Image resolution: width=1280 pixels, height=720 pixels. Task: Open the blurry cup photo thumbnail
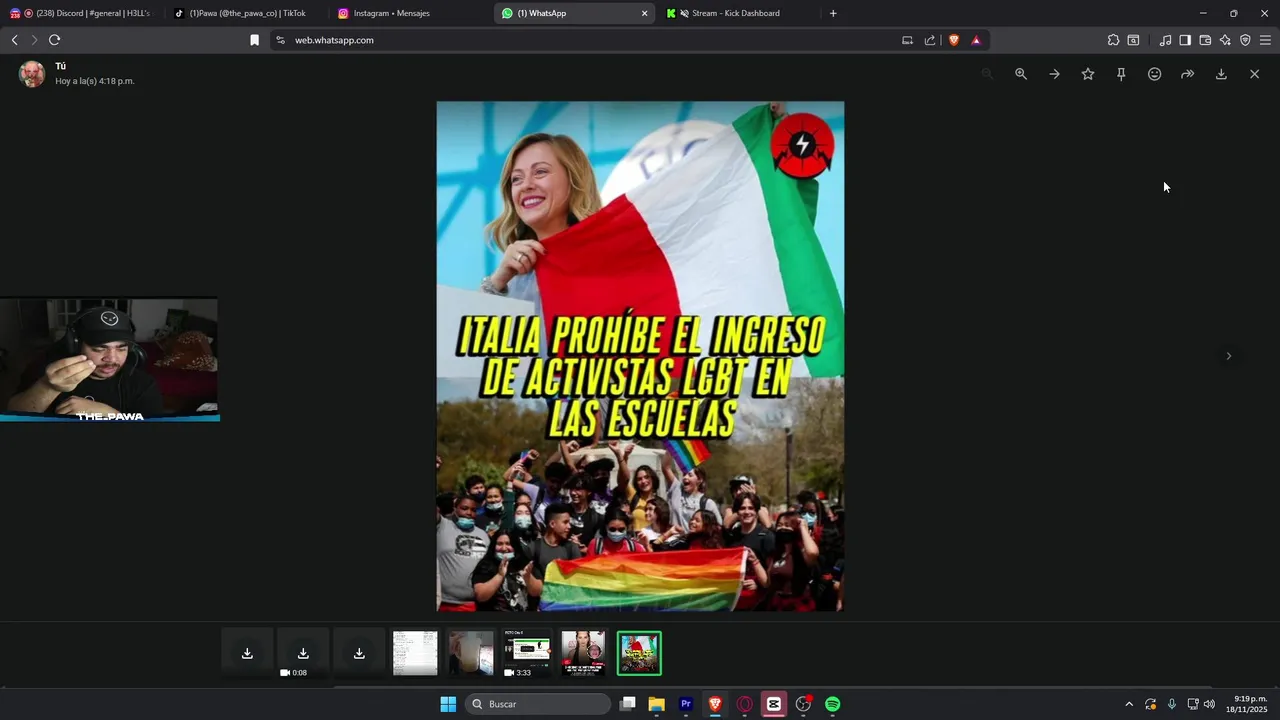pos(471,654)
